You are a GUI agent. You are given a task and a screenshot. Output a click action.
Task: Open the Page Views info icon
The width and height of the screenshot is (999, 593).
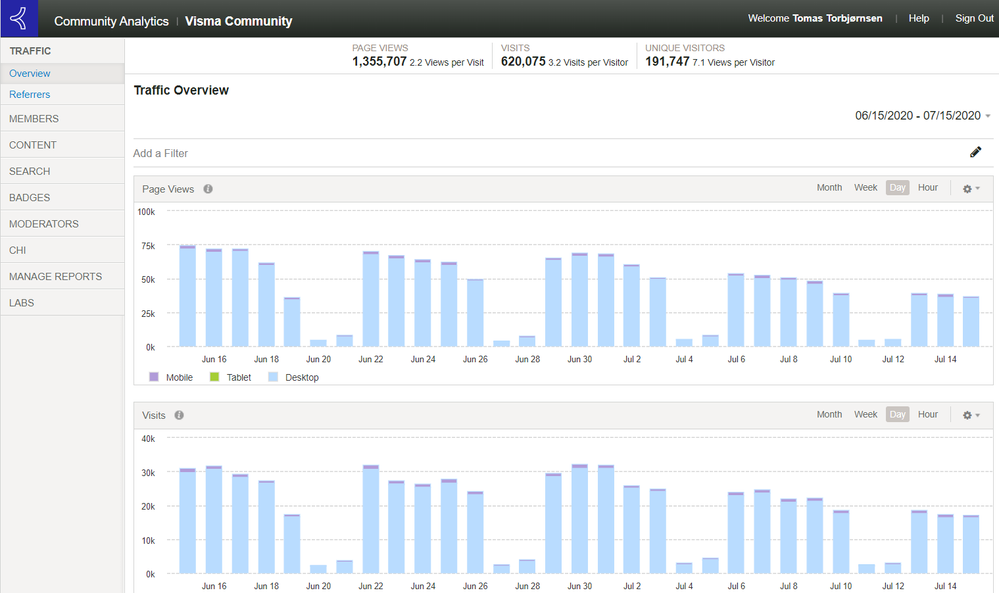(208, 189)
